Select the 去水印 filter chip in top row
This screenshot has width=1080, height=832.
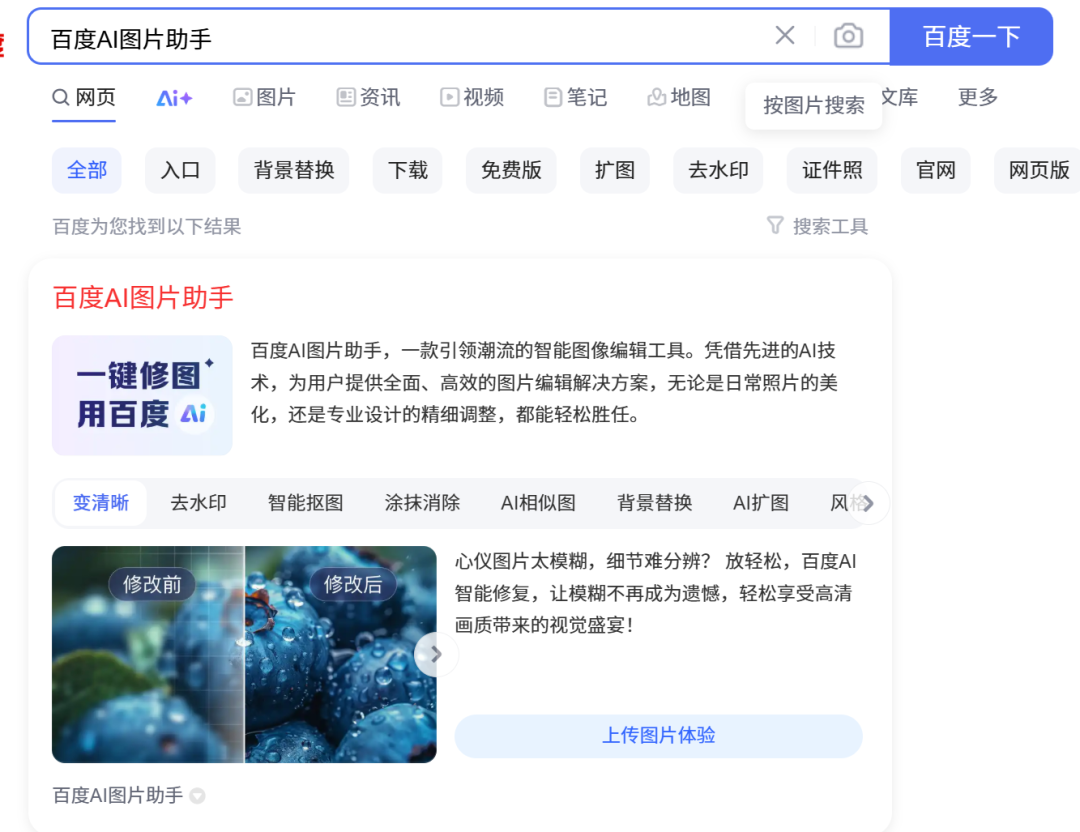click(x=718, y=170)
